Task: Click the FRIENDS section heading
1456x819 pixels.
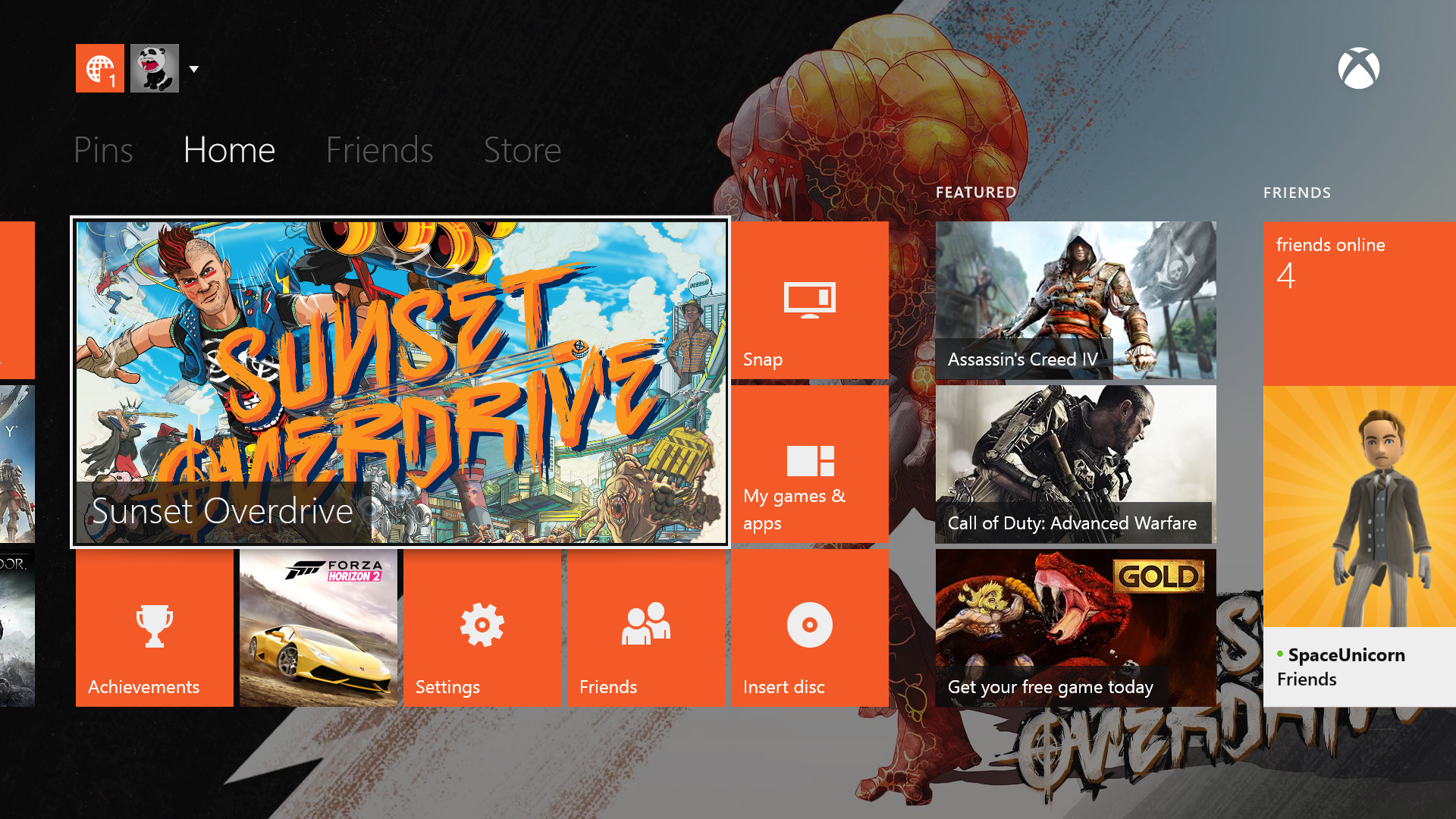Action: [x=1297, y=193]
